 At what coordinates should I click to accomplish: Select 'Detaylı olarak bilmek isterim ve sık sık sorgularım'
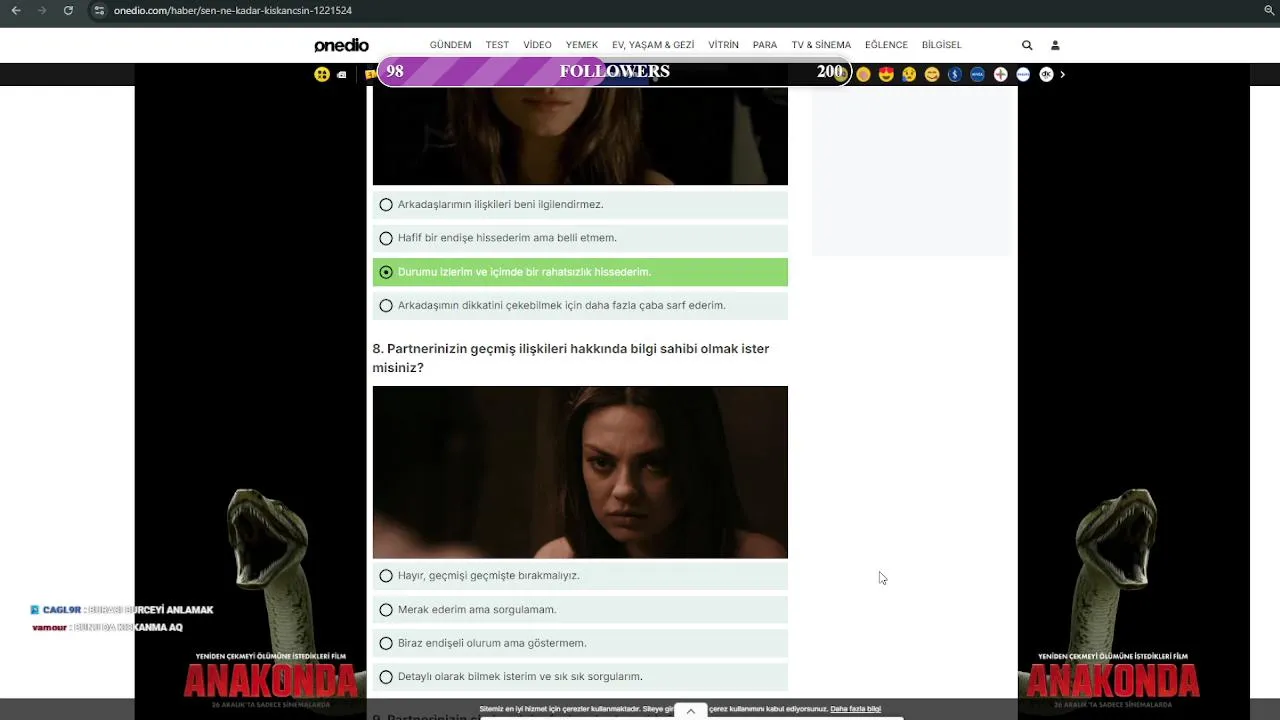580,677
